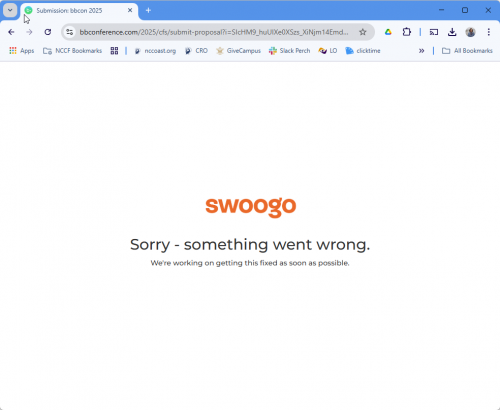Open the Extensions puzzle icon

click(x=406, y=32)
